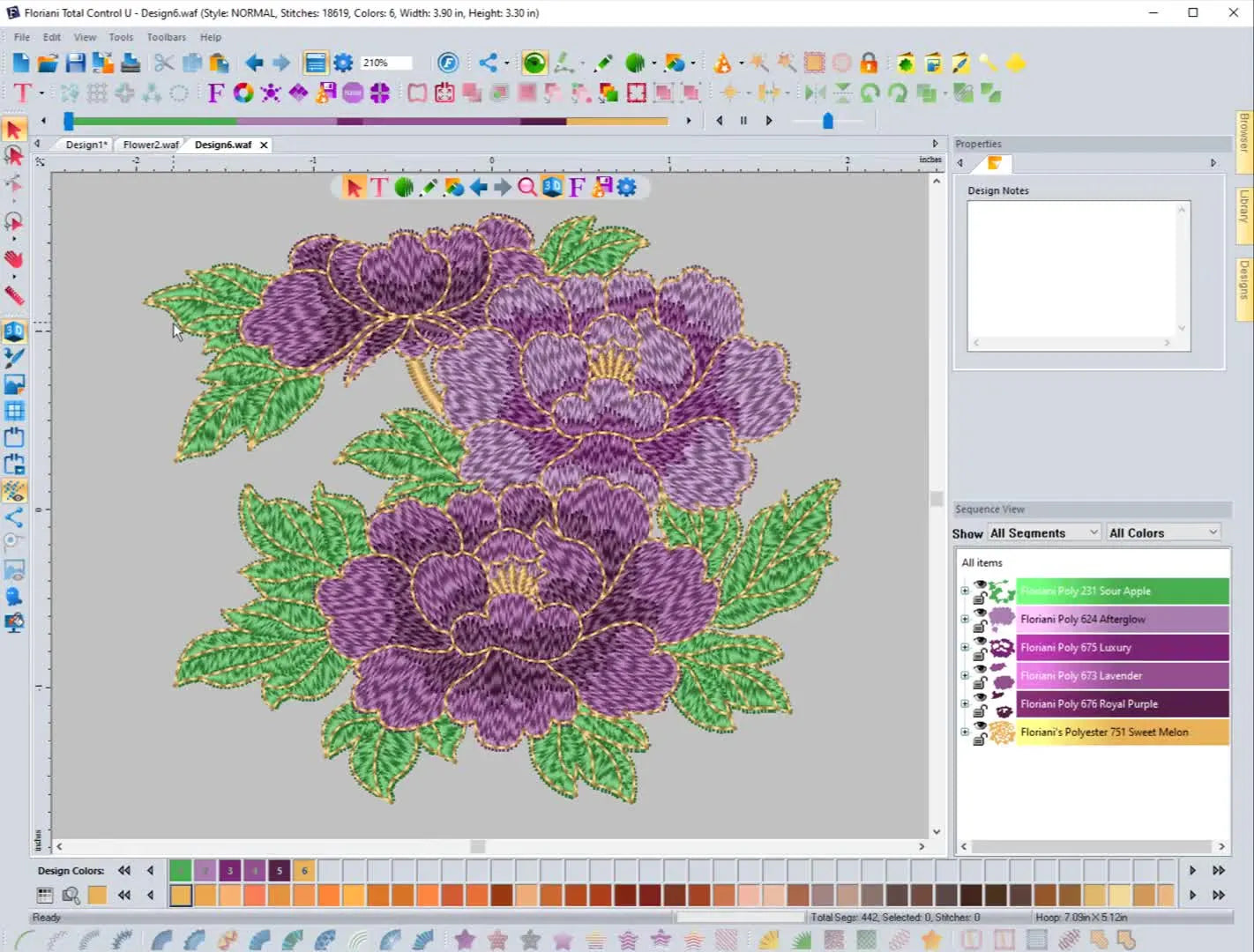Click the yellow diamond icon in top toolbar

[x=1016, y=63]
